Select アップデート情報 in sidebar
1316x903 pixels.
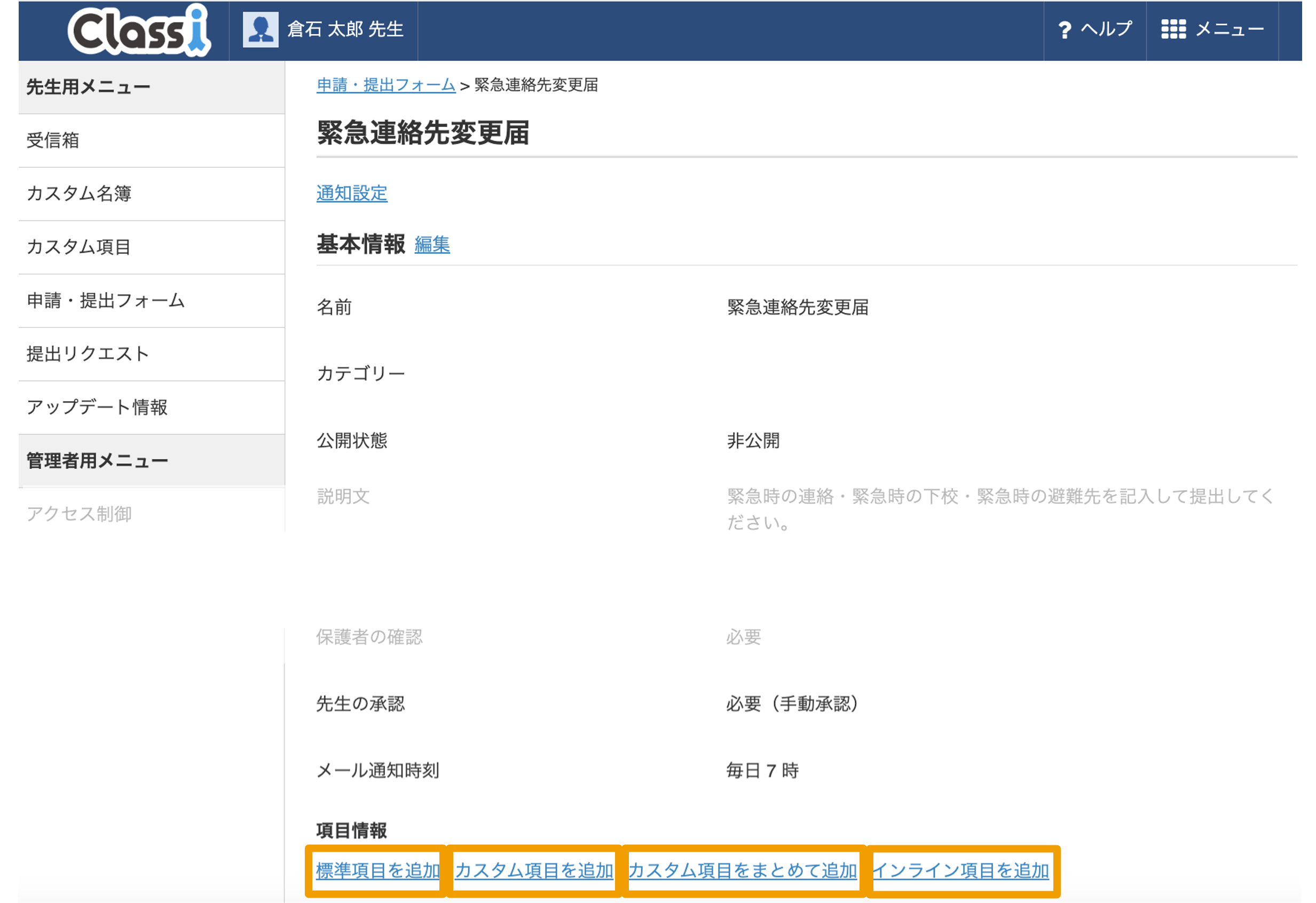click(x=97, y=407)
